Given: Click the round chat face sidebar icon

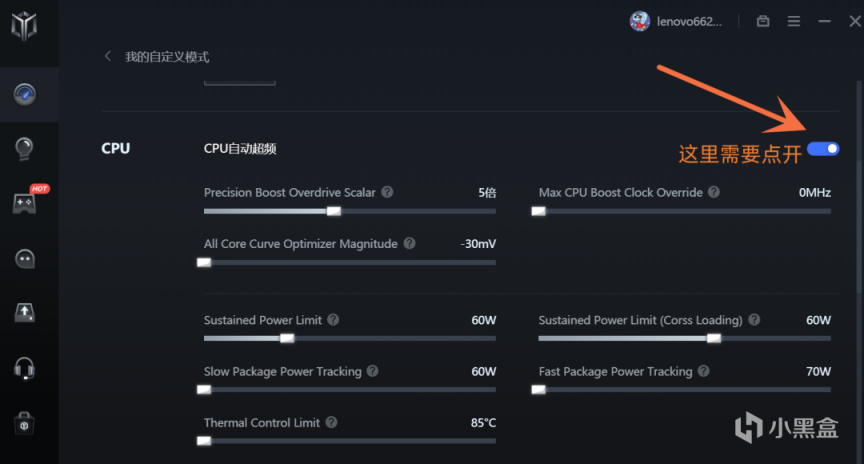Looking at the screenshot, I should pyautogui.click(x=24, y=258).
